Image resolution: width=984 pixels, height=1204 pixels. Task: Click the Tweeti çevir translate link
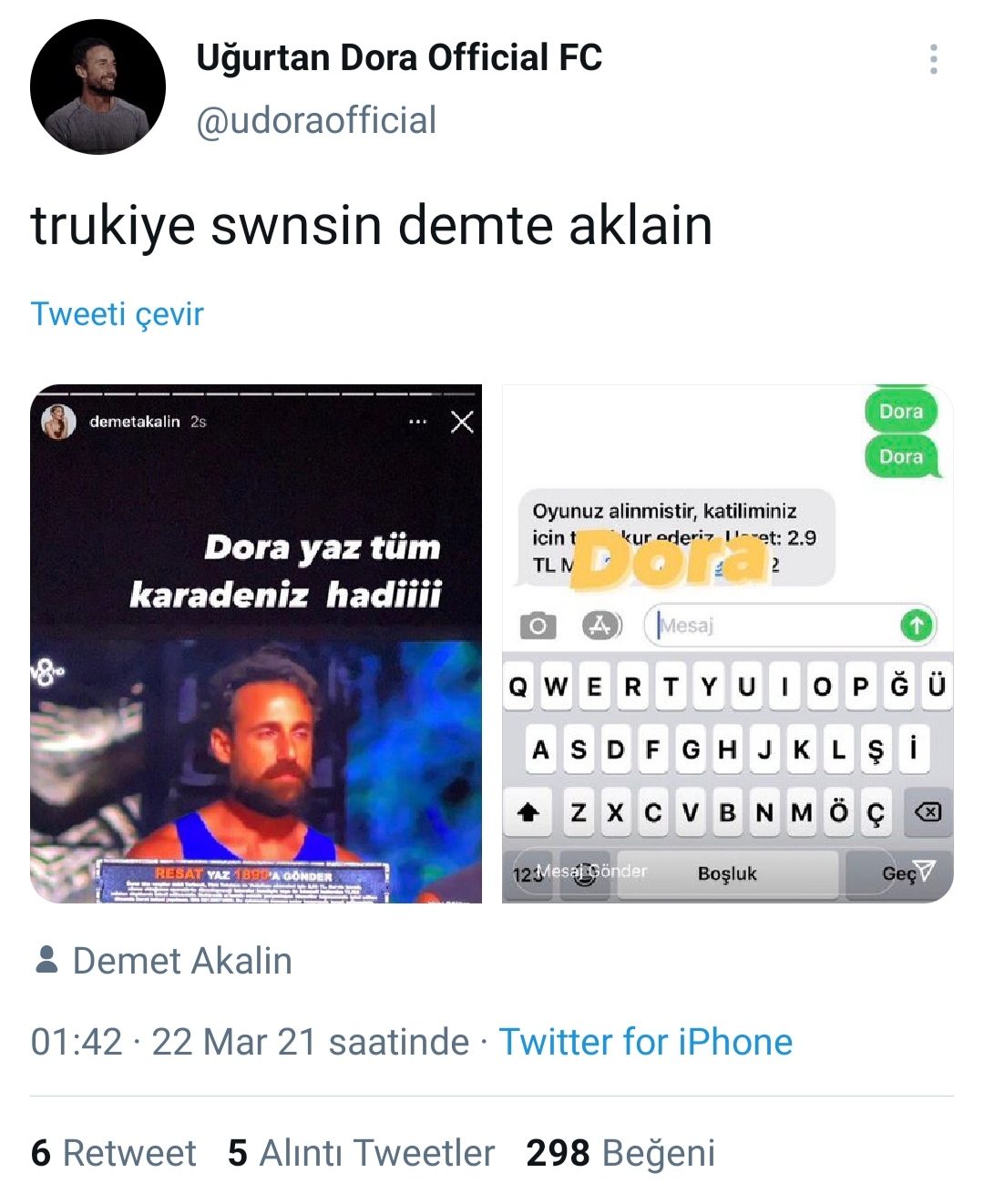117,314
